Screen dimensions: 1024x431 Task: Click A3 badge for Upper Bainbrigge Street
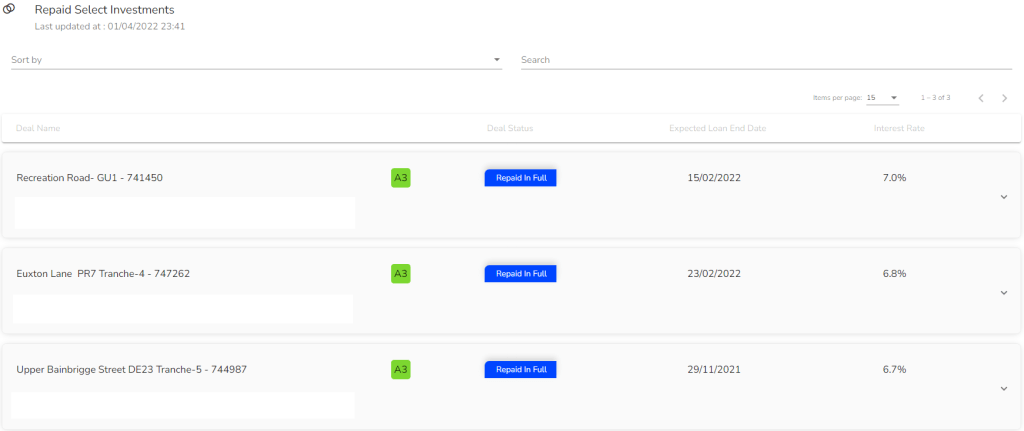(x=401, y=369)
